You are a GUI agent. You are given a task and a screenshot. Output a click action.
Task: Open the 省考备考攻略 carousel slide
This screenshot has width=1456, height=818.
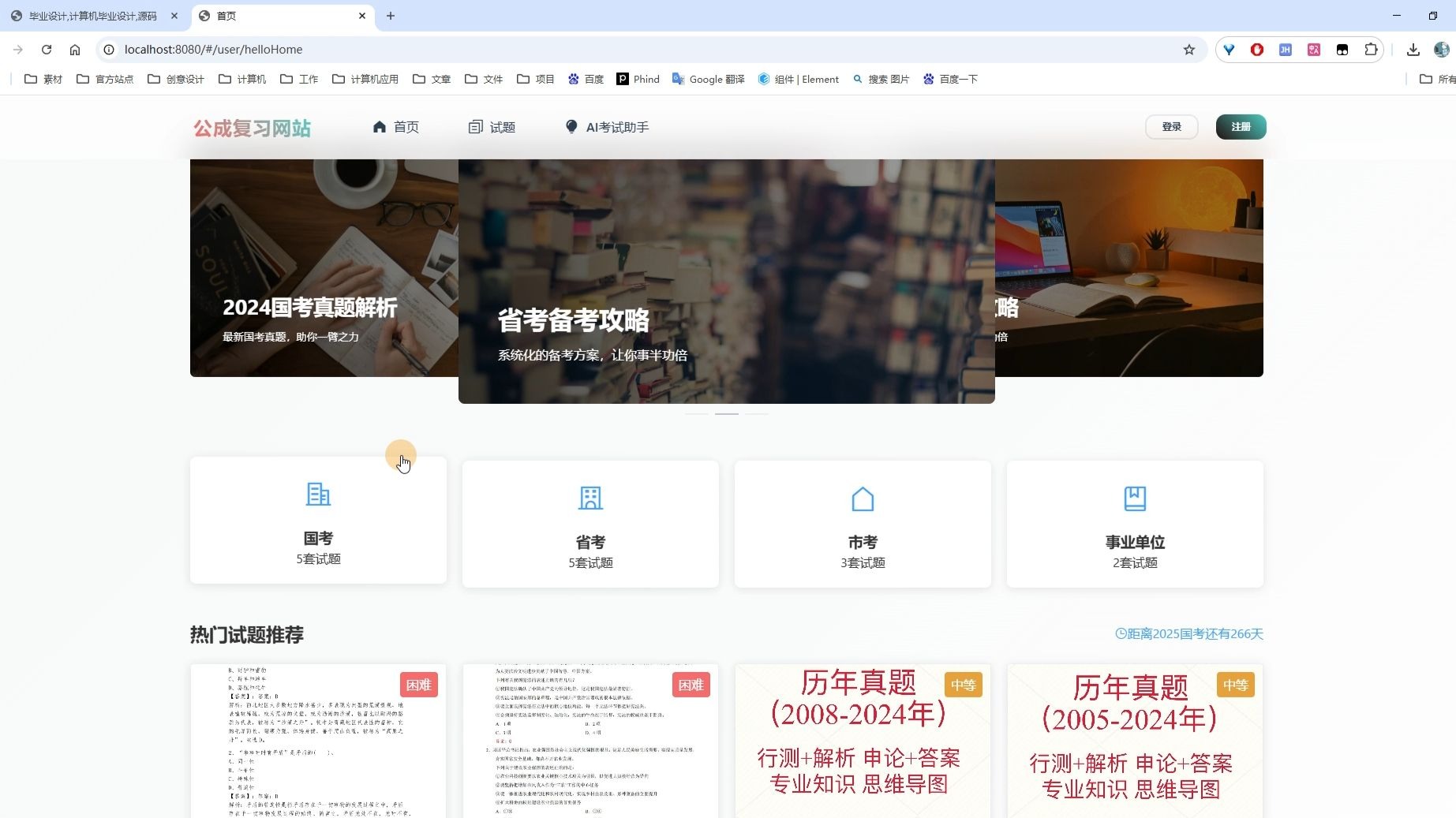(726, 282)
